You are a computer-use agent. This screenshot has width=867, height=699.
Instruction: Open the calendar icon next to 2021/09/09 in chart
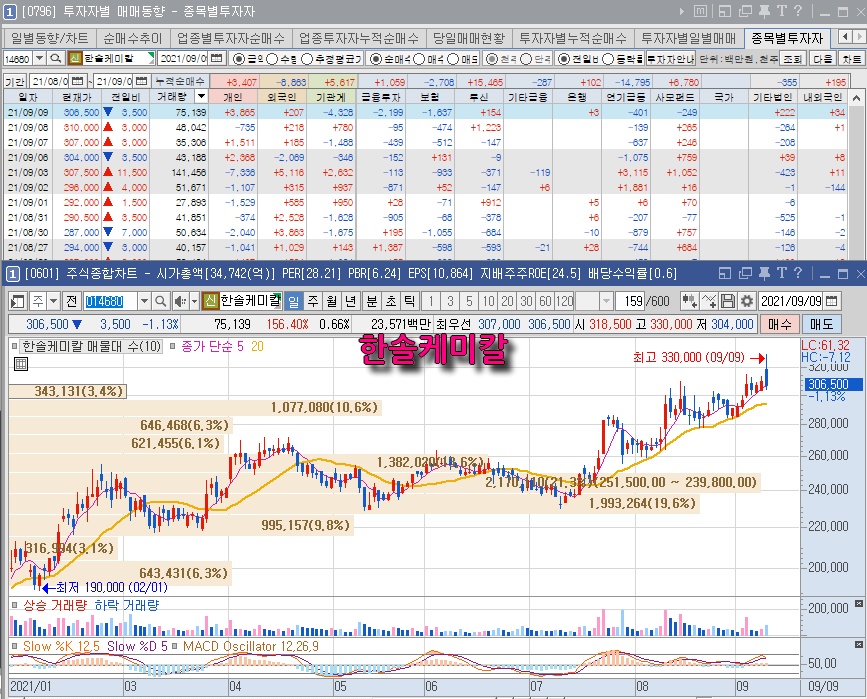[x=832, y=301]
